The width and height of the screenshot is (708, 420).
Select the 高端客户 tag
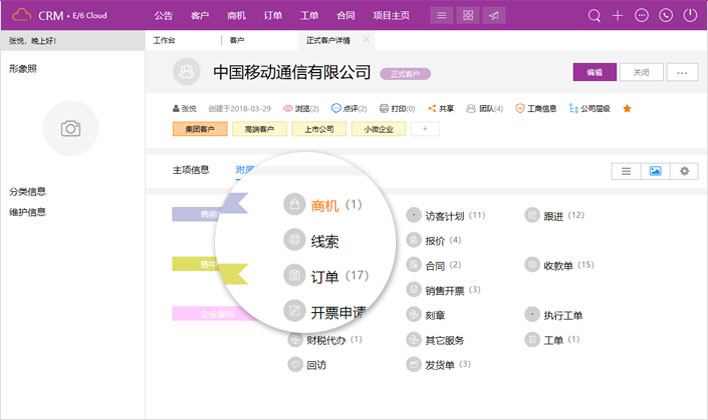coord(260,129)
